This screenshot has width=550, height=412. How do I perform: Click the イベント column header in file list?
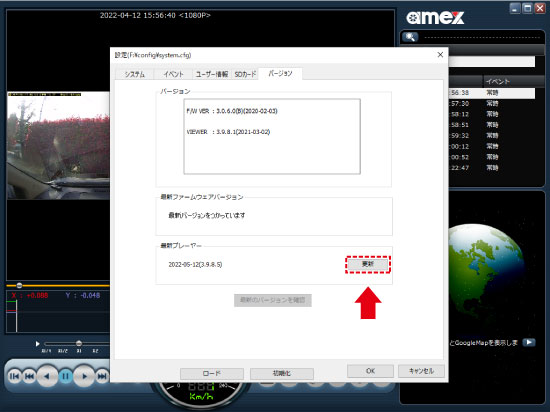(x=514, y=81)
